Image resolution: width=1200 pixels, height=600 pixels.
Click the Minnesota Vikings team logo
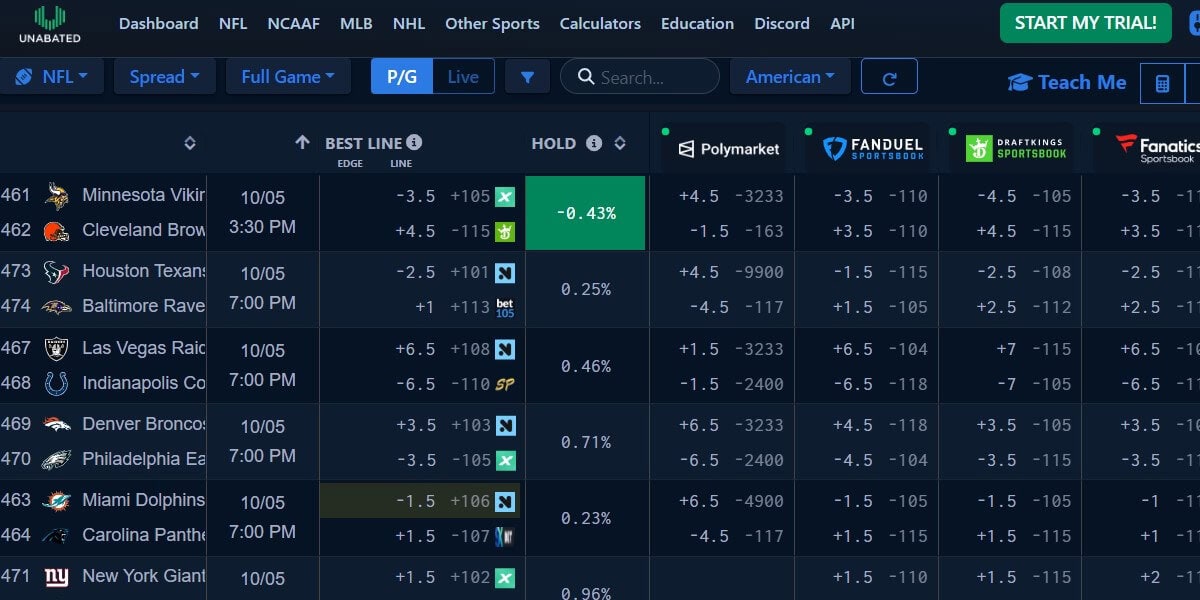[57, 196]
